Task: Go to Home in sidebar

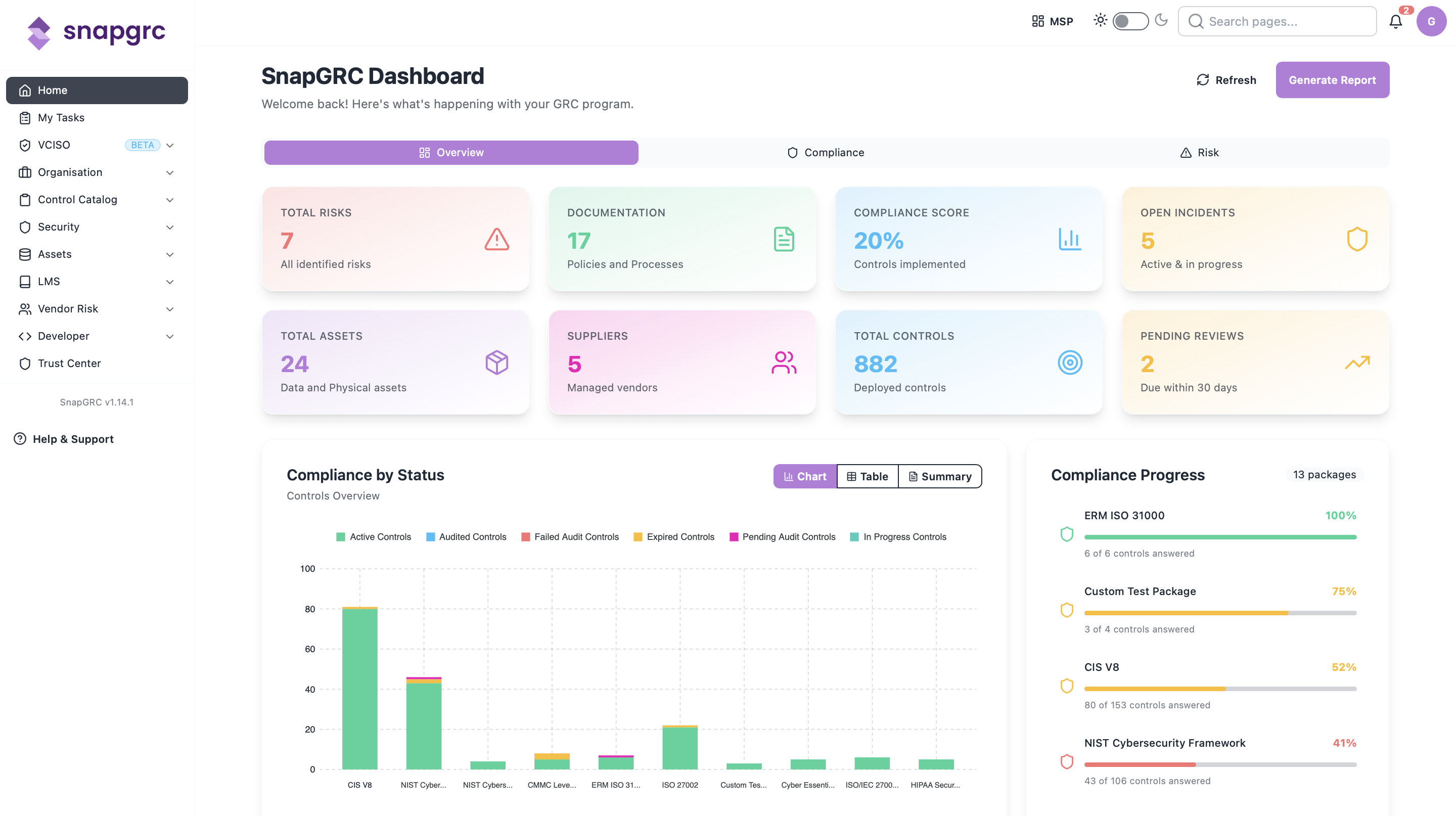Action: pyautogui.click(x=97, y=90)
